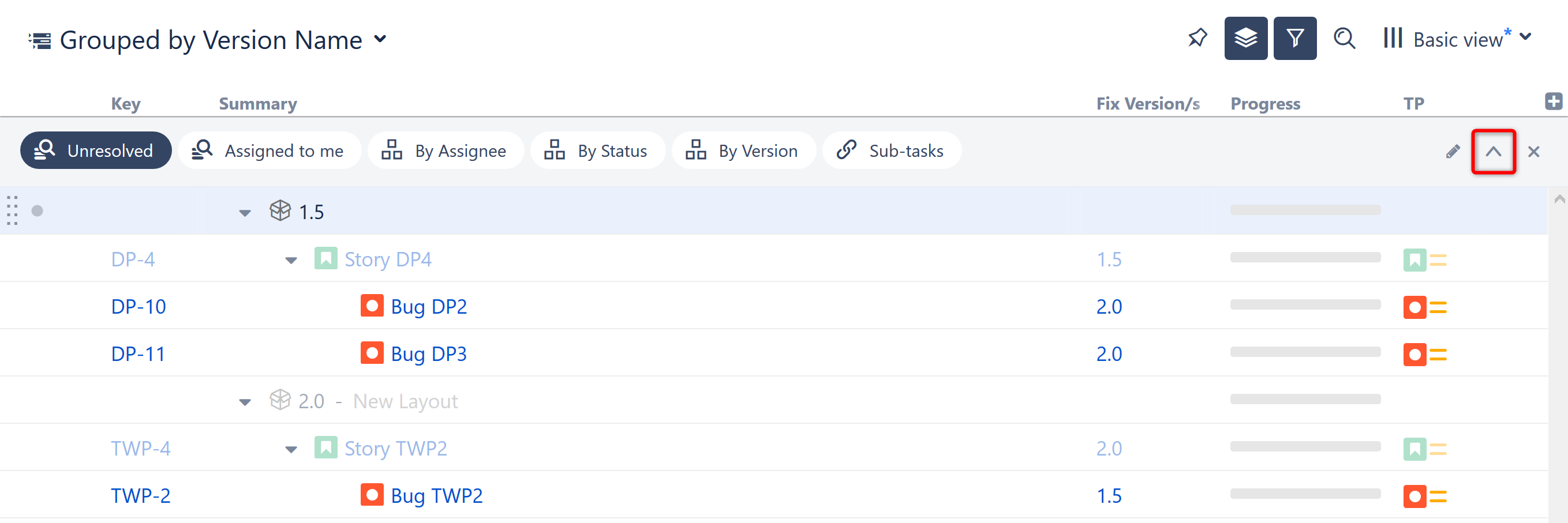Toggle the filter funnel button
1568x523 pixels.
point(1294,38)
